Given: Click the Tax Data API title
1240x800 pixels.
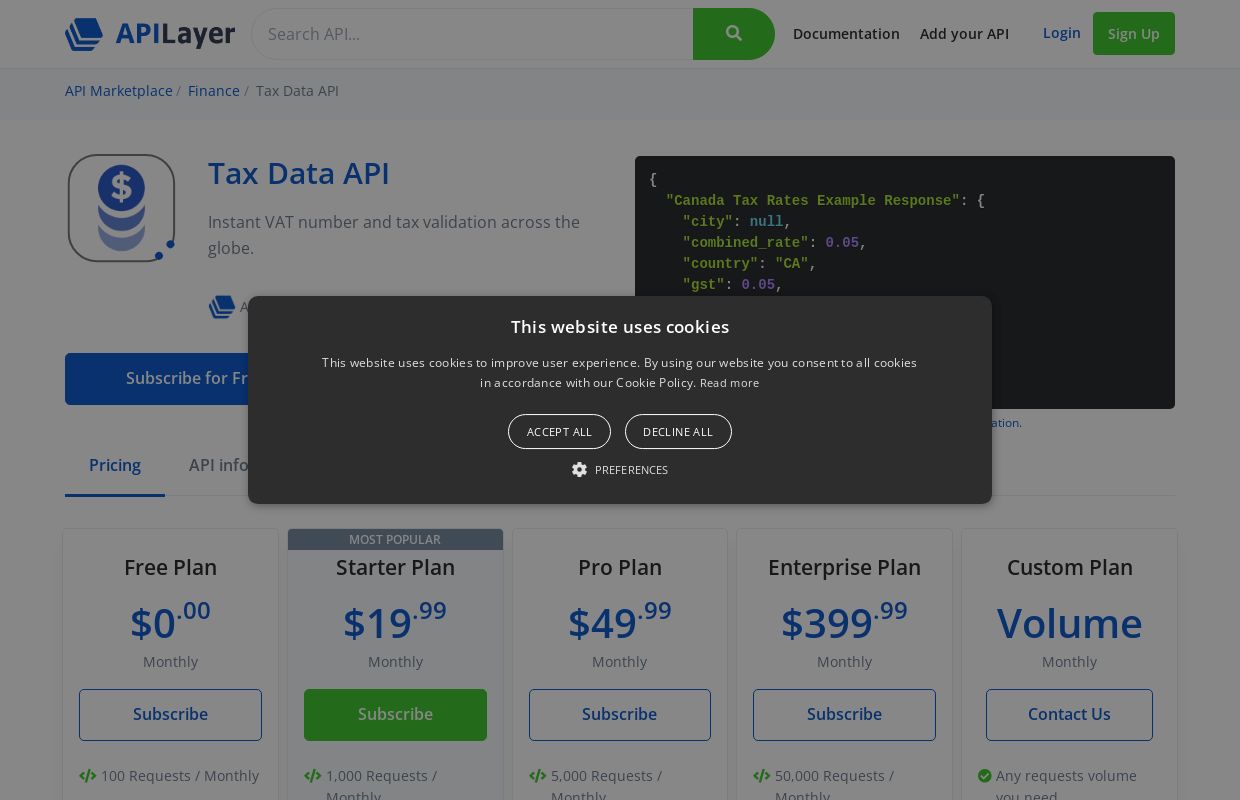Looking at the screenshot, I should pos(299,173).
